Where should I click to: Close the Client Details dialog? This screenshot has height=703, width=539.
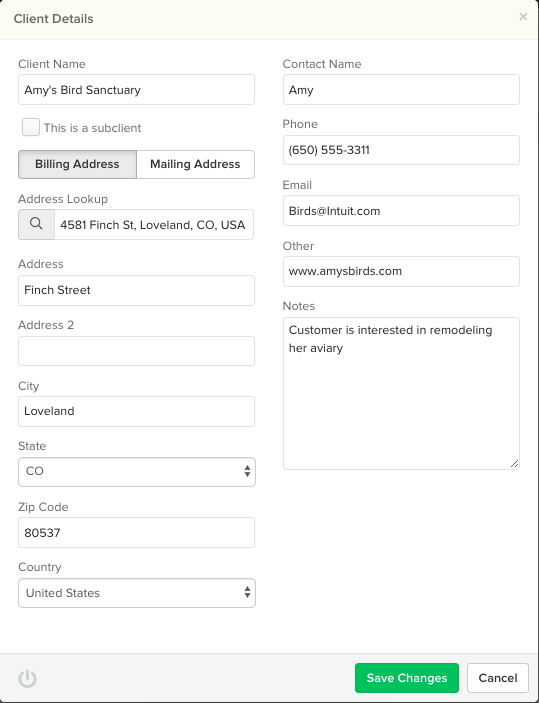point(523,17)
